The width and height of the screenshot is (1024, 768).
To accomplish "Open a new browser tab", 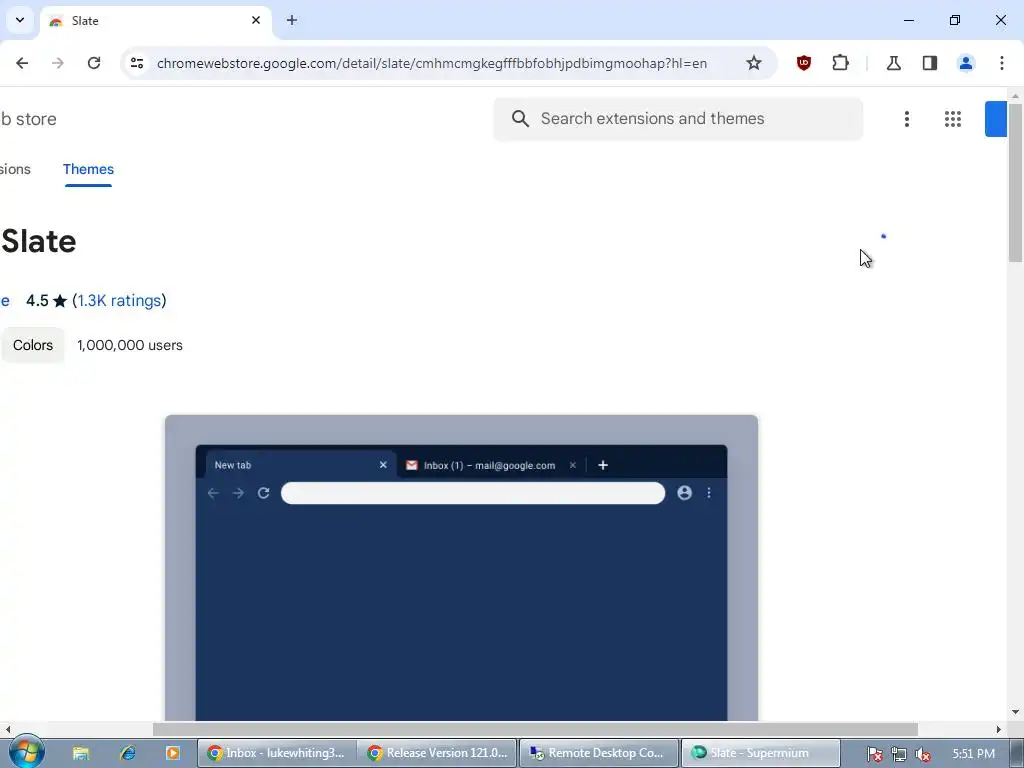I will [x=292, y=20].
